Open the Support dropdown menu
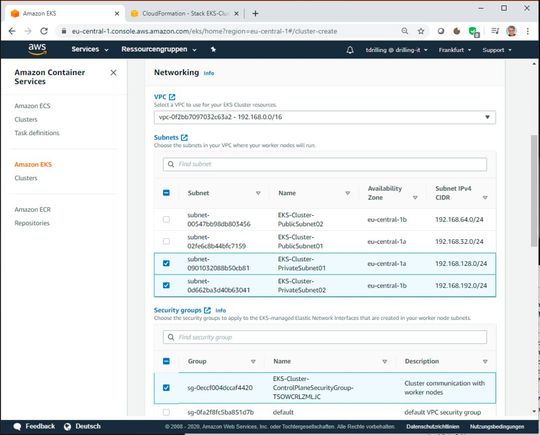 coord(497,50)
